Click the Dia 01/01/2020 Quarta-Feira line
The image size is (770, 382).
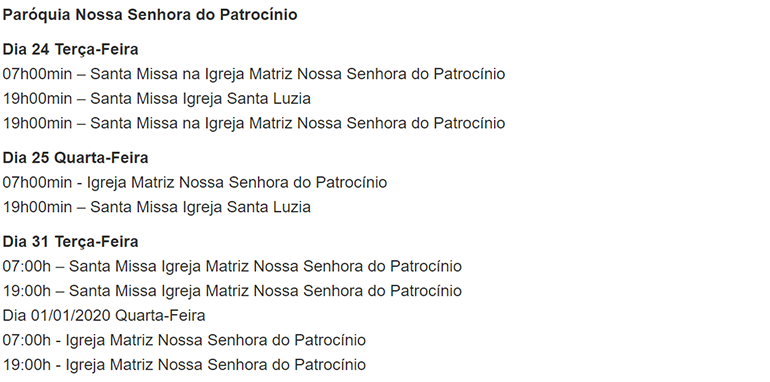104,316
